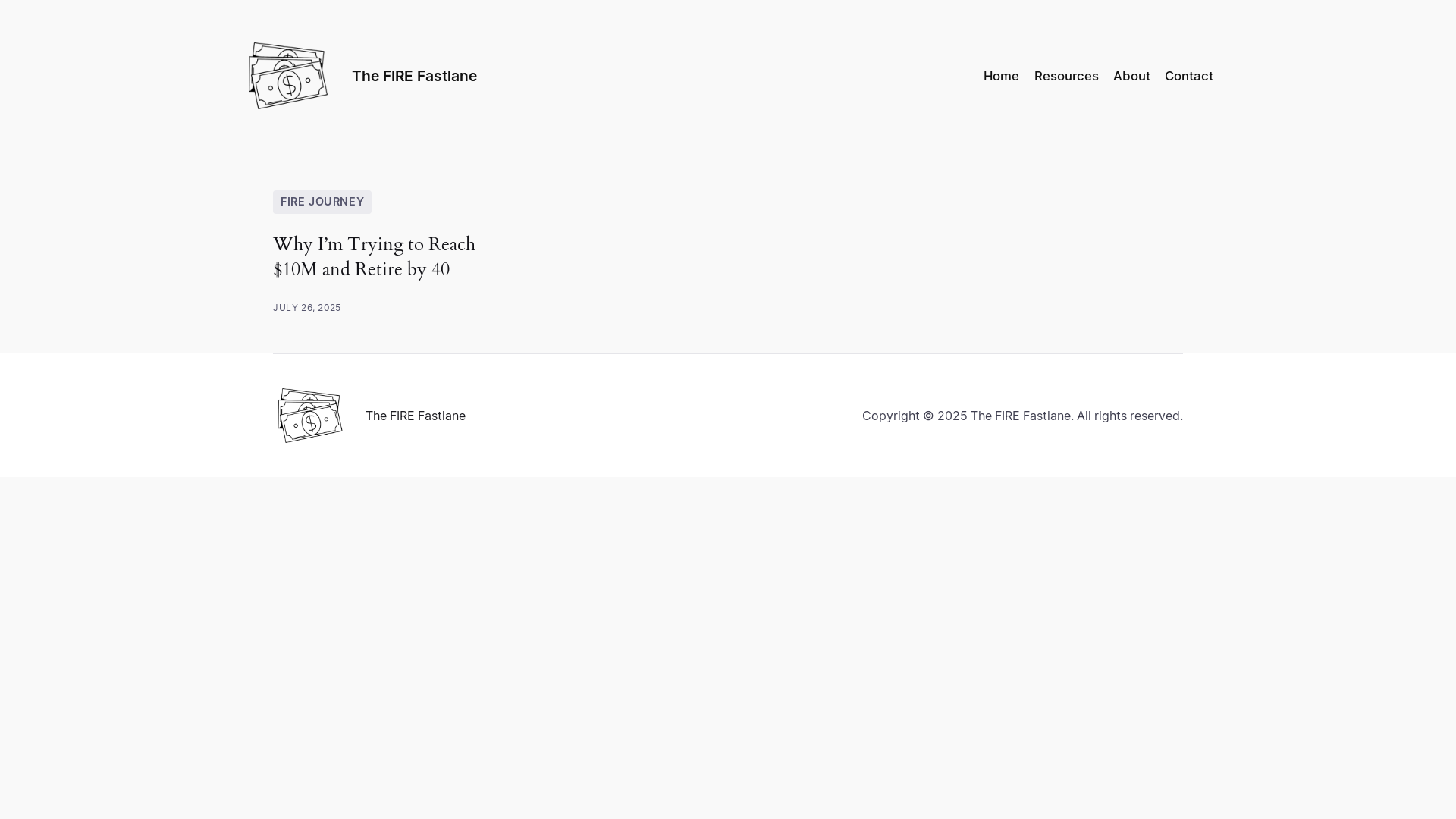
Task: Click The FIRE Fastlane footer title
Action: pos(416,416)
